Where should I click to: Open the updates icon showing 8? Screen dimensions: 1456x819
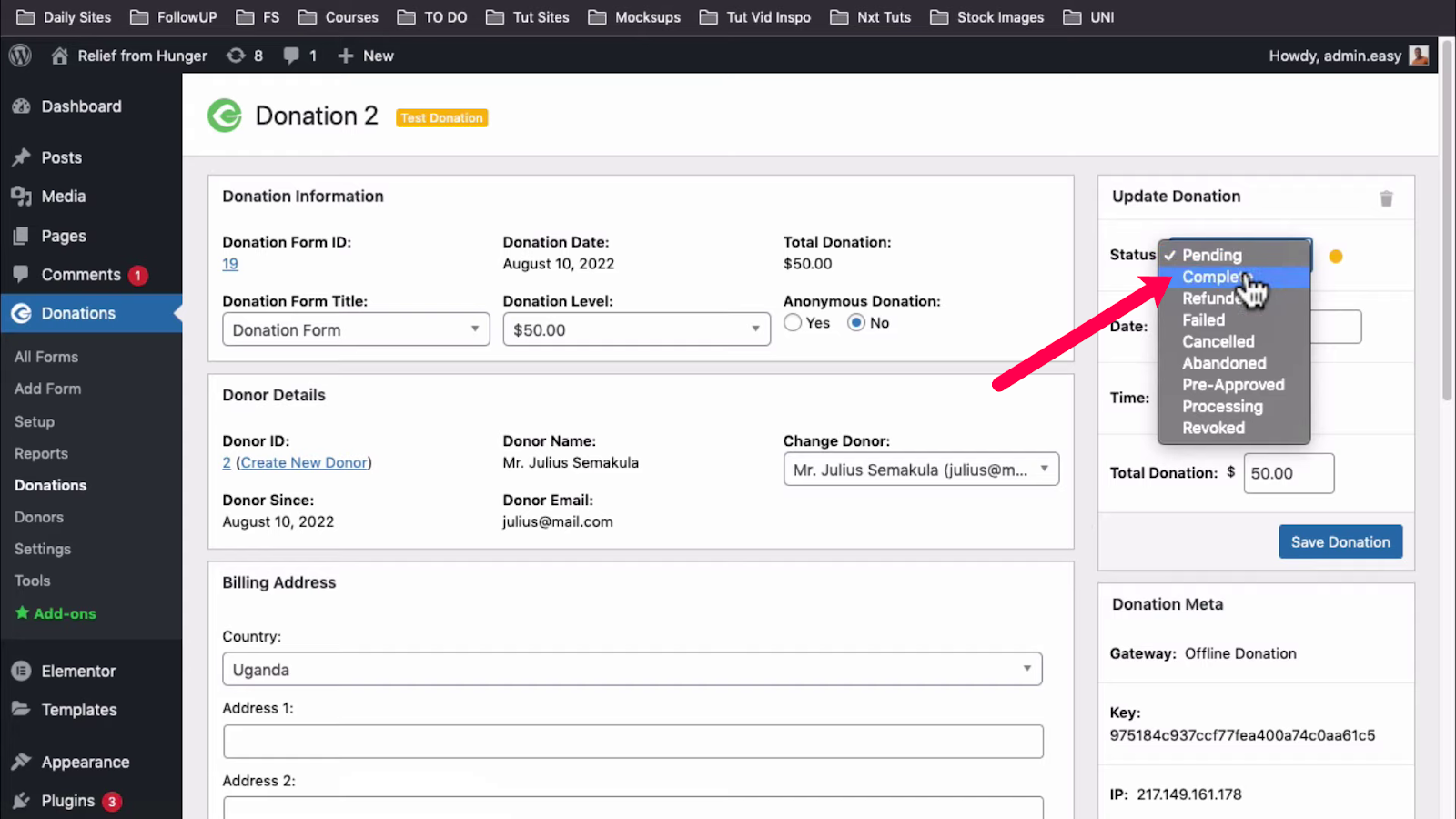tap(237, 56)
